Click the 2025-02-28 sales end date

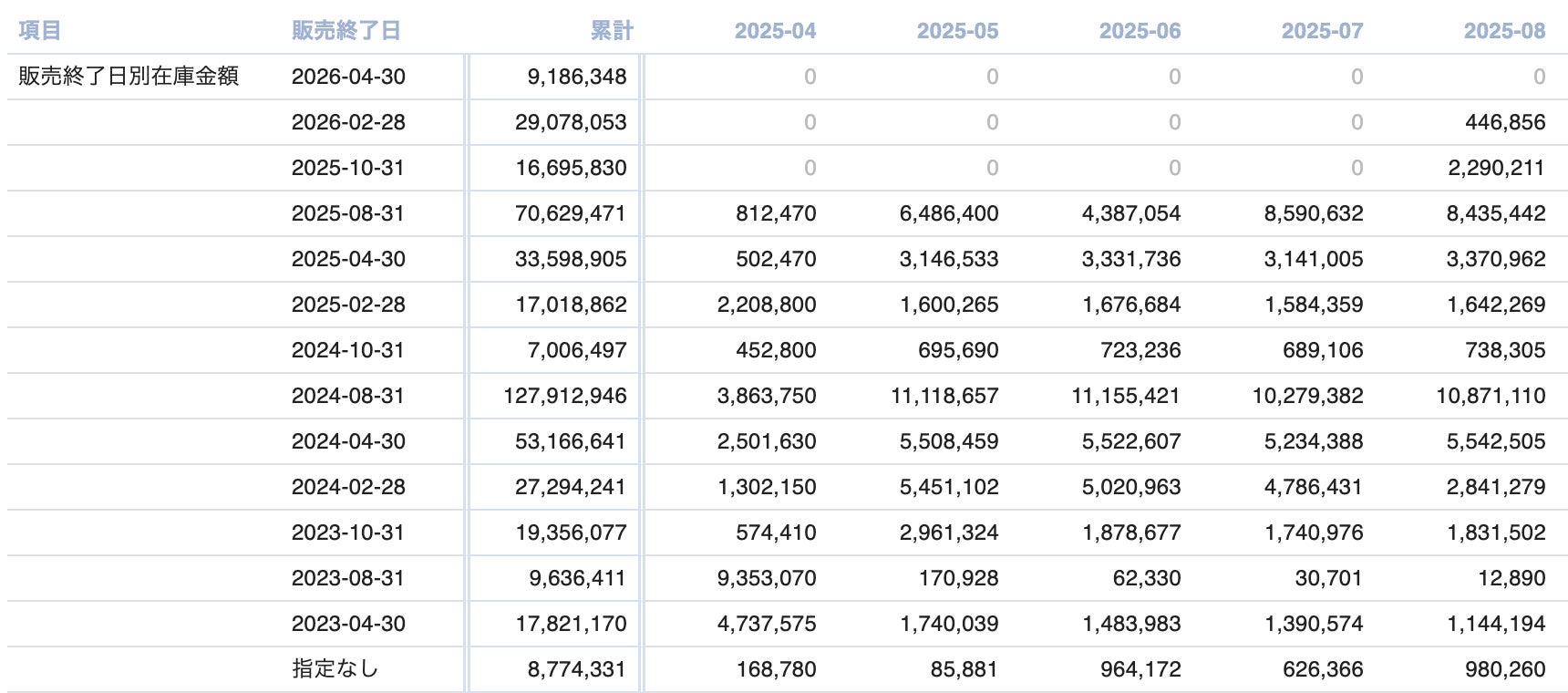(348, 305)
